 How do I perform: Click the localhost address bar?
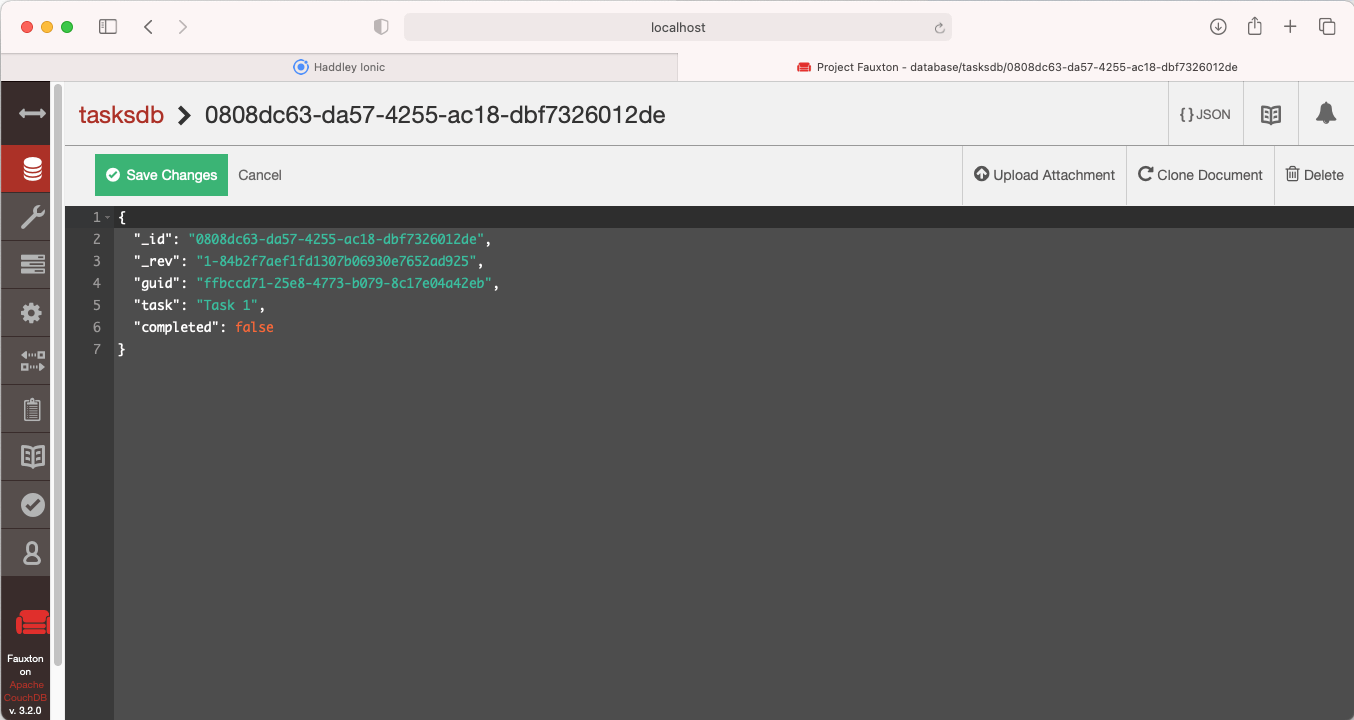[677, 27]
